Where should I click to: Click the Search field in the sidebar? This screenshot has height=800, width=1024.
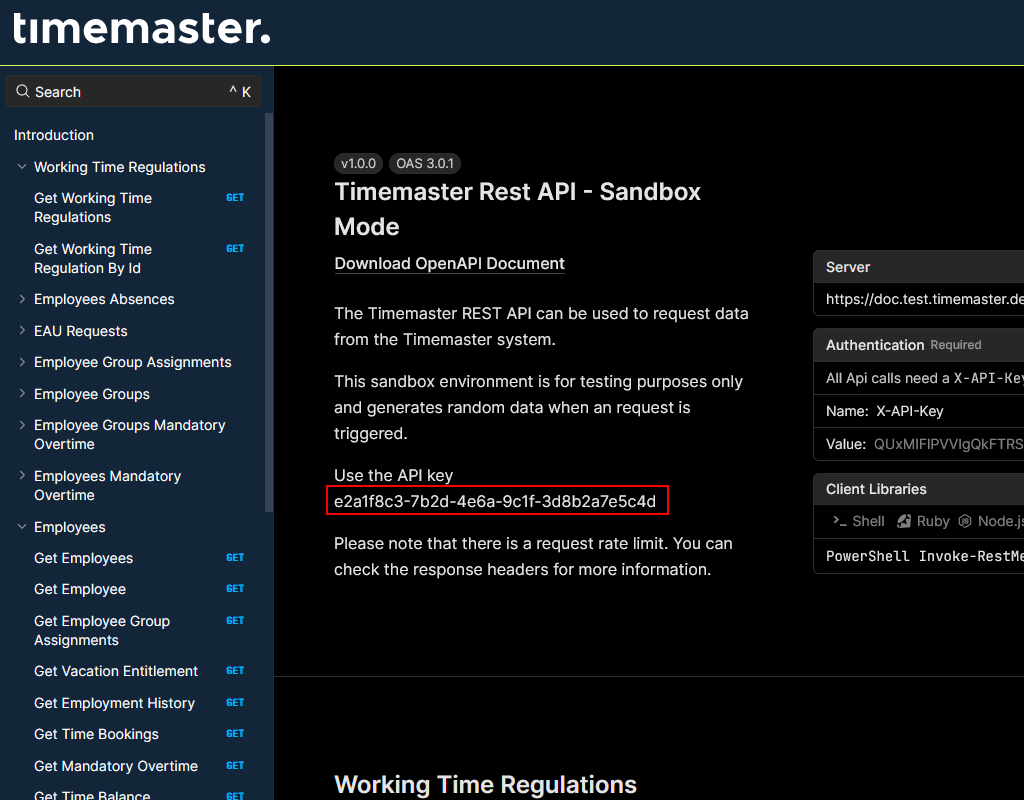[x=130, y=91]
